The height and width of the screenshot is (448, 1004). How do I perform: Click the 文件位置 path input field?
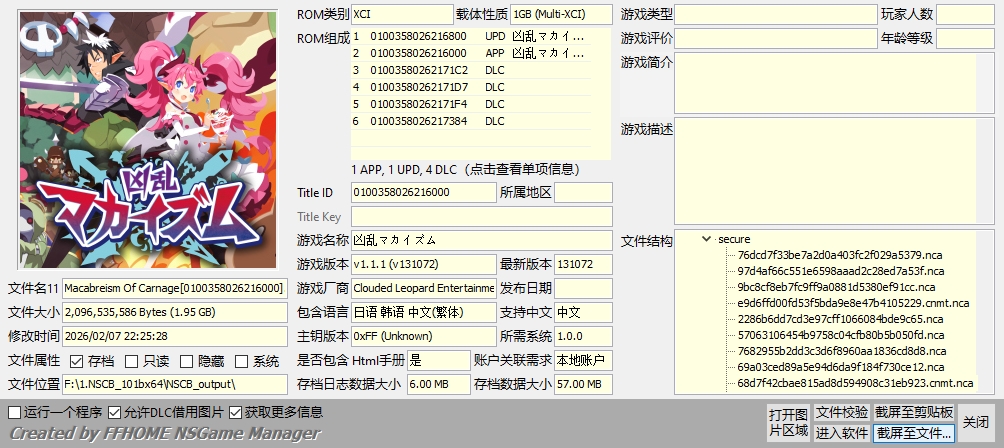coord(173,384)
